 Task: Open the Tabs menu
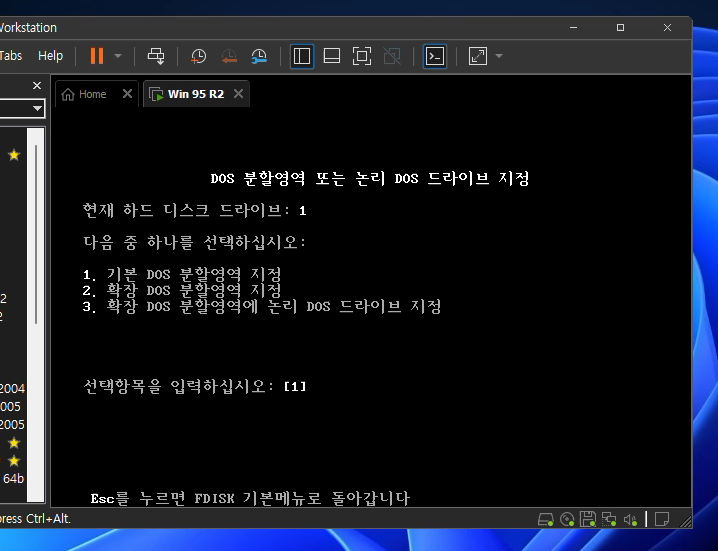point(11,55)
